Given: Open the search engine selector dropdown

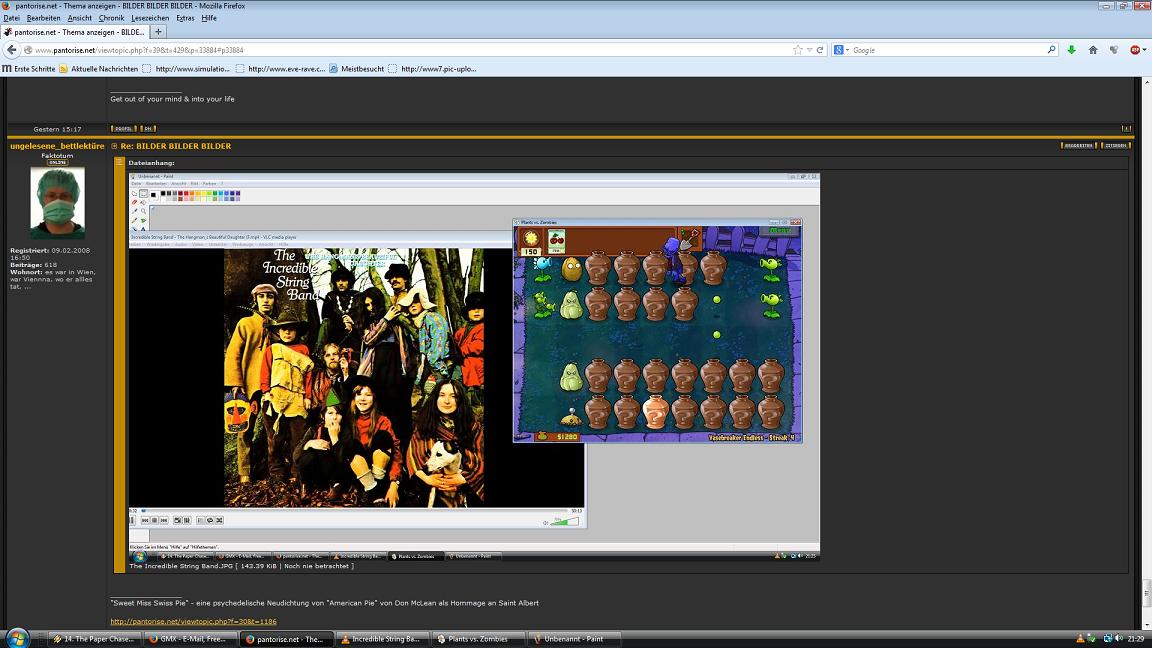Looking at the screenshot, I should point(842,50).
